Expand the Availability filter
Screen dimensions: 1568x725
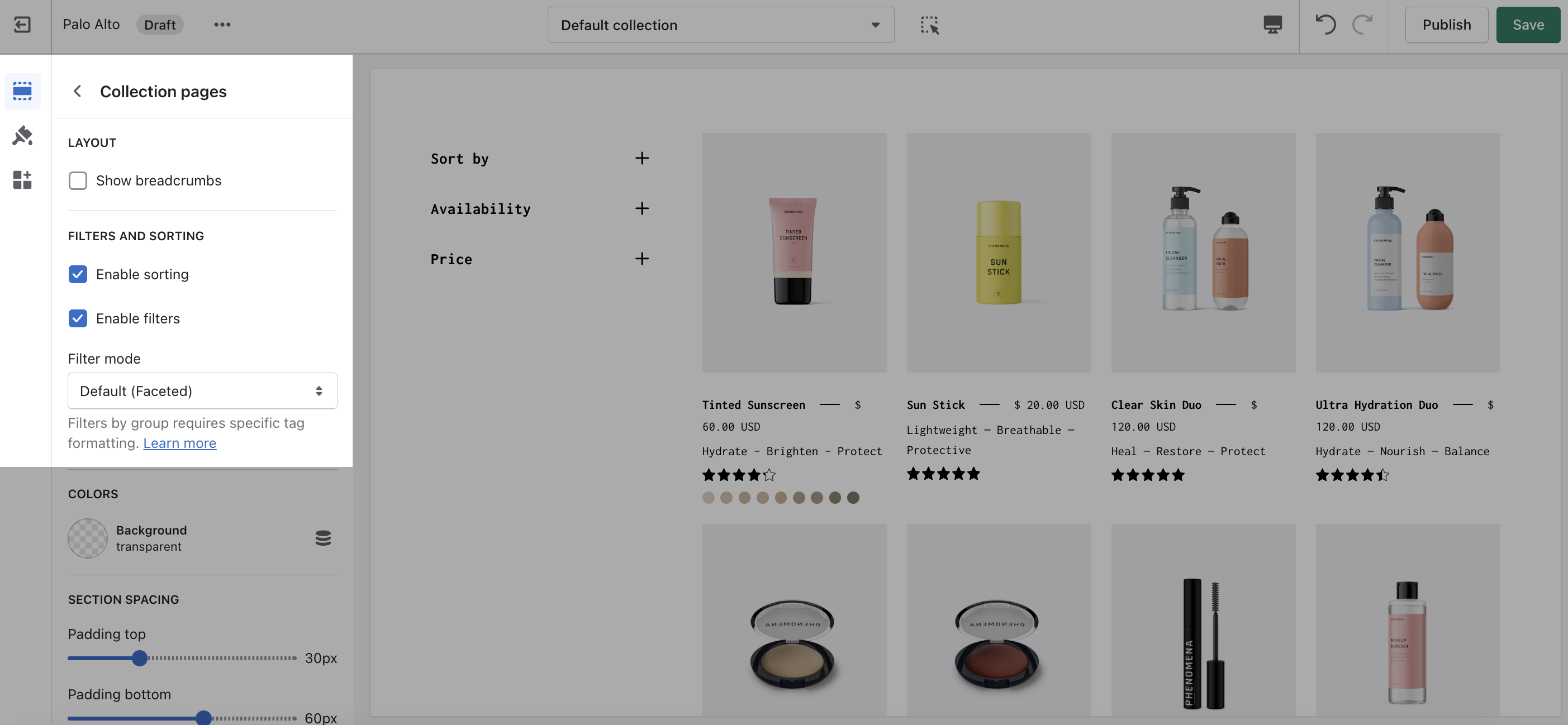pos(641,209)
